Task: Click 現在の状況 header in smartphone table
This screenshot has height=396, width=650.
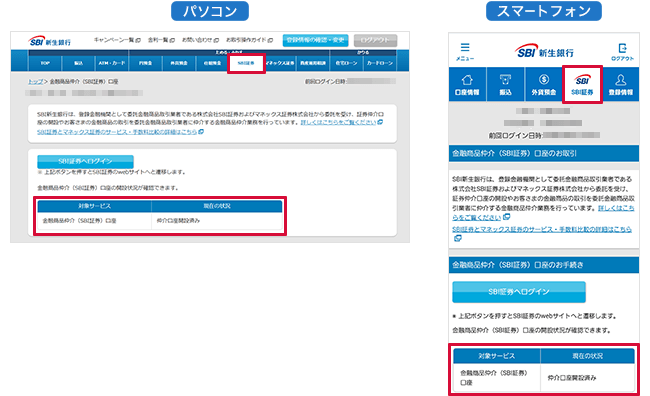Action: (x=587, y=356)
